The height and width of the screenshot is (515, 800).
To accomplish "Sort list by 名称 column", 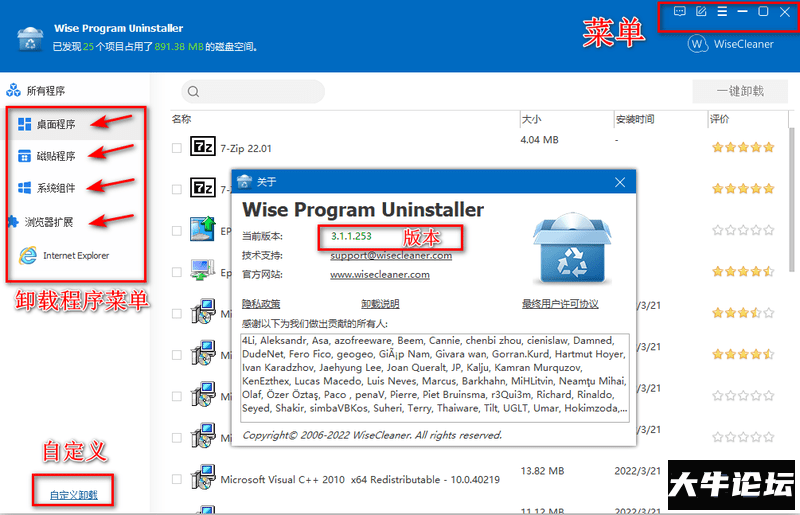I will (181, 119).
